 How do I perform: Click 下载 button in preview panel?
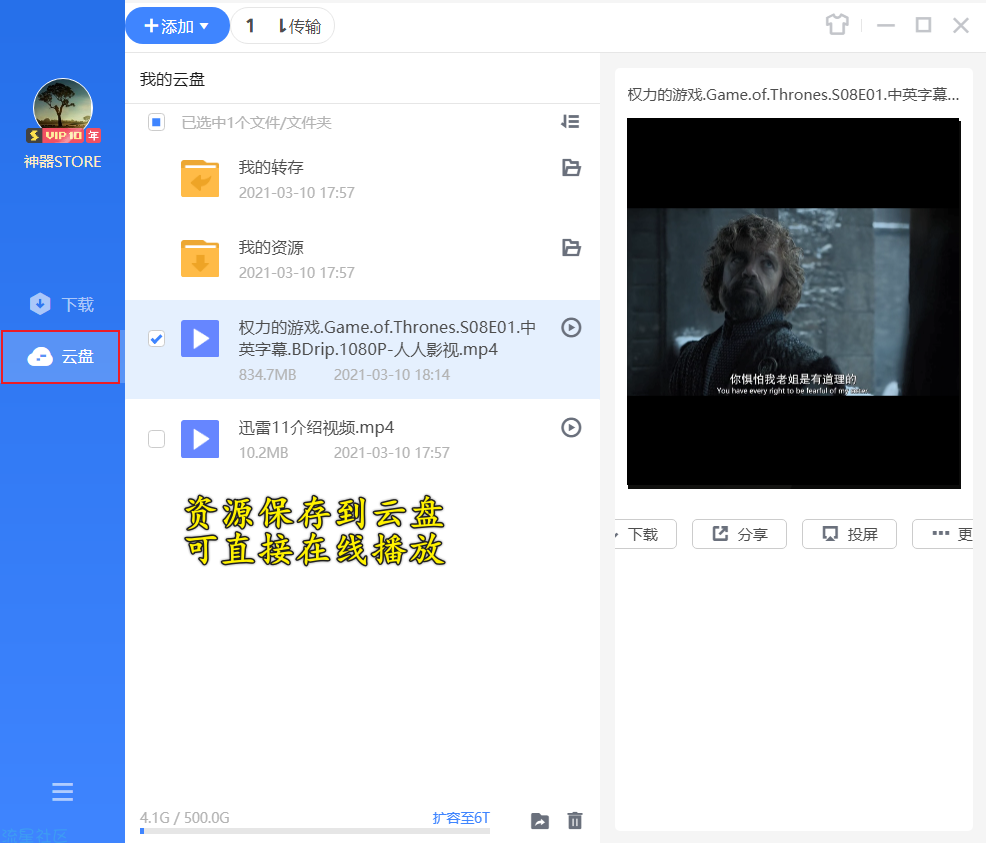pyautogui.click(x=645, y=534)
